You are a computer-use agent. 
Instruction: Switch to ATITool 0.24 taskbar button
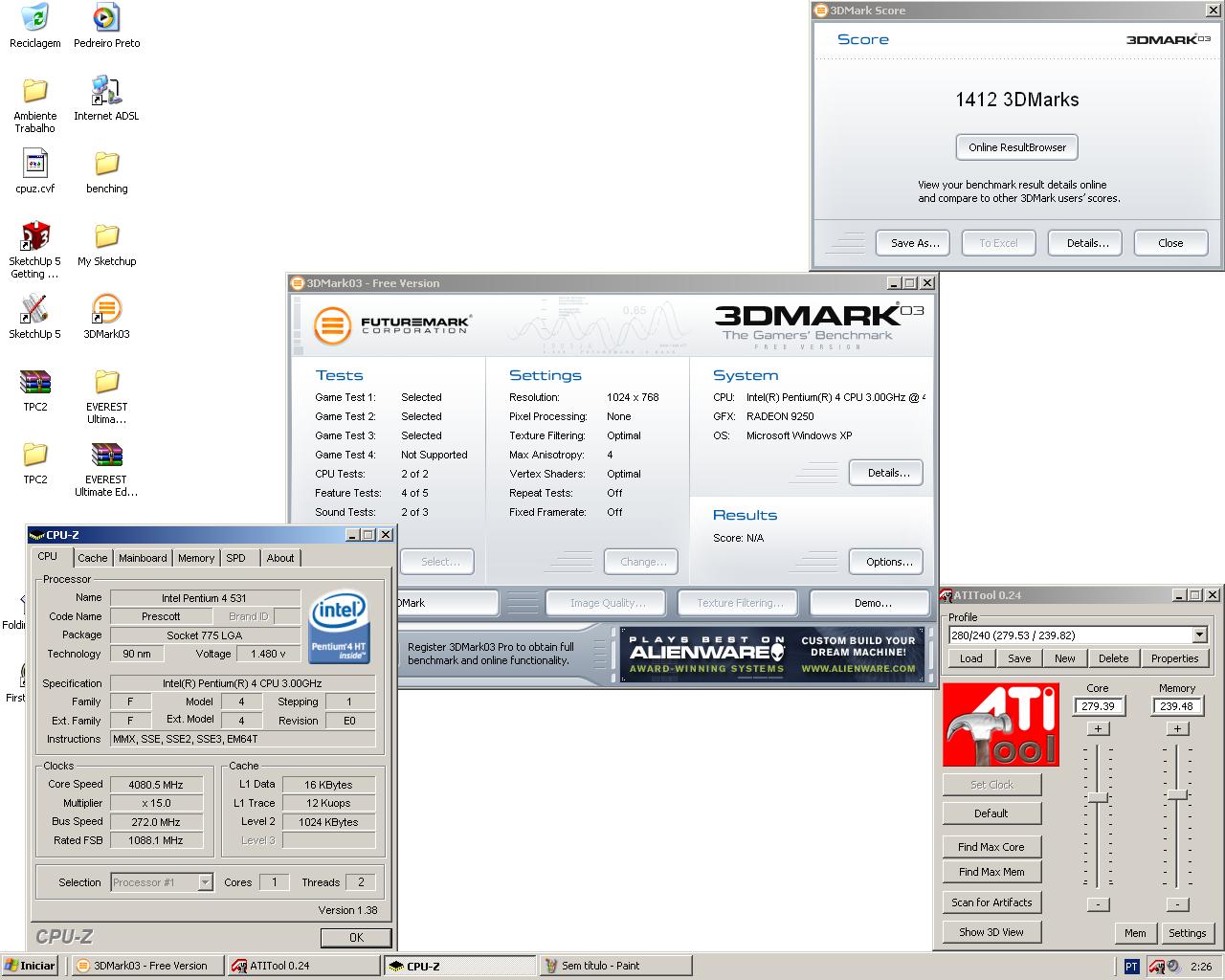click(x=304, y=966)
